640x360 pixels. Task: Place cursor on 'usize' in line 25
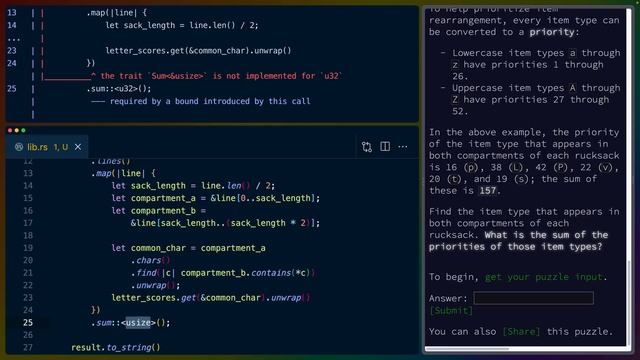click(138, 322)
